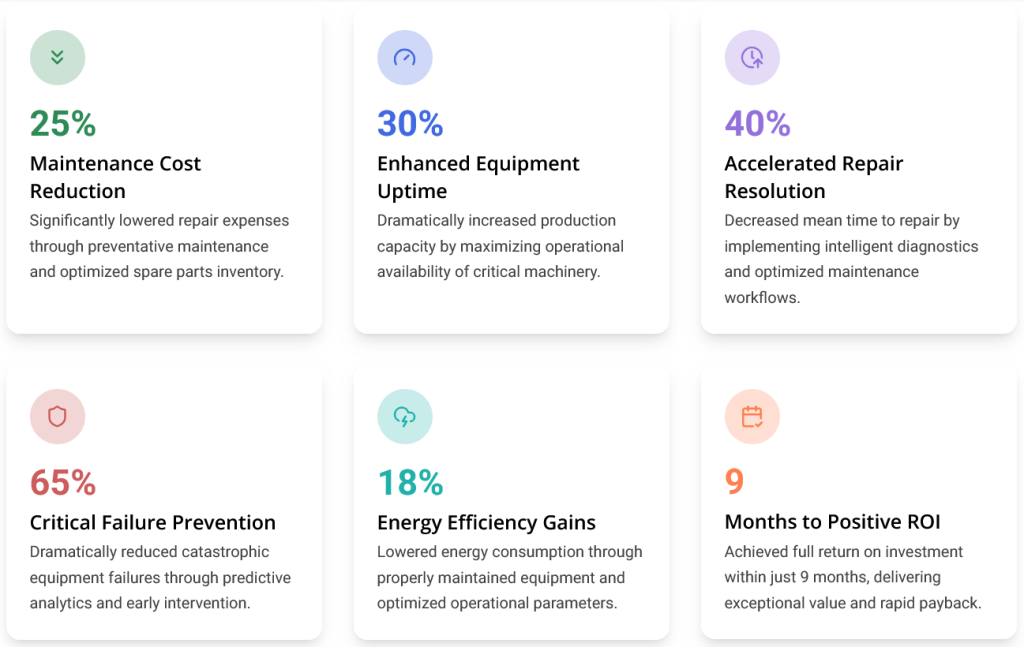The width and height of the screenshot is (1024, 647).
Task: Click the purple clock icon
Action: click(x=752, y=57)
